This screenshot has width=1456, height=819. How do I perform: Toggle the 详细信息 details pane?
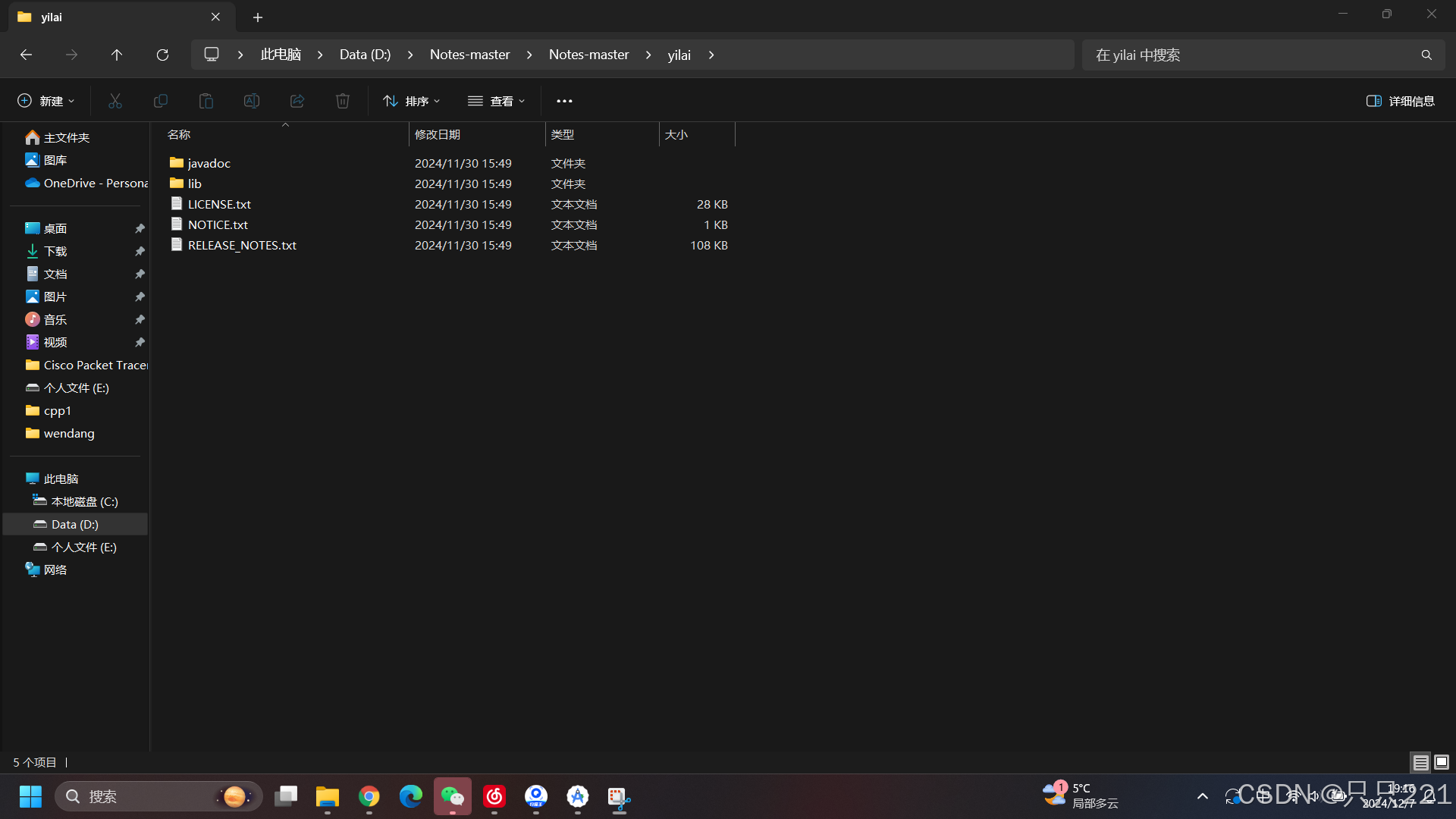[1400, 101]
